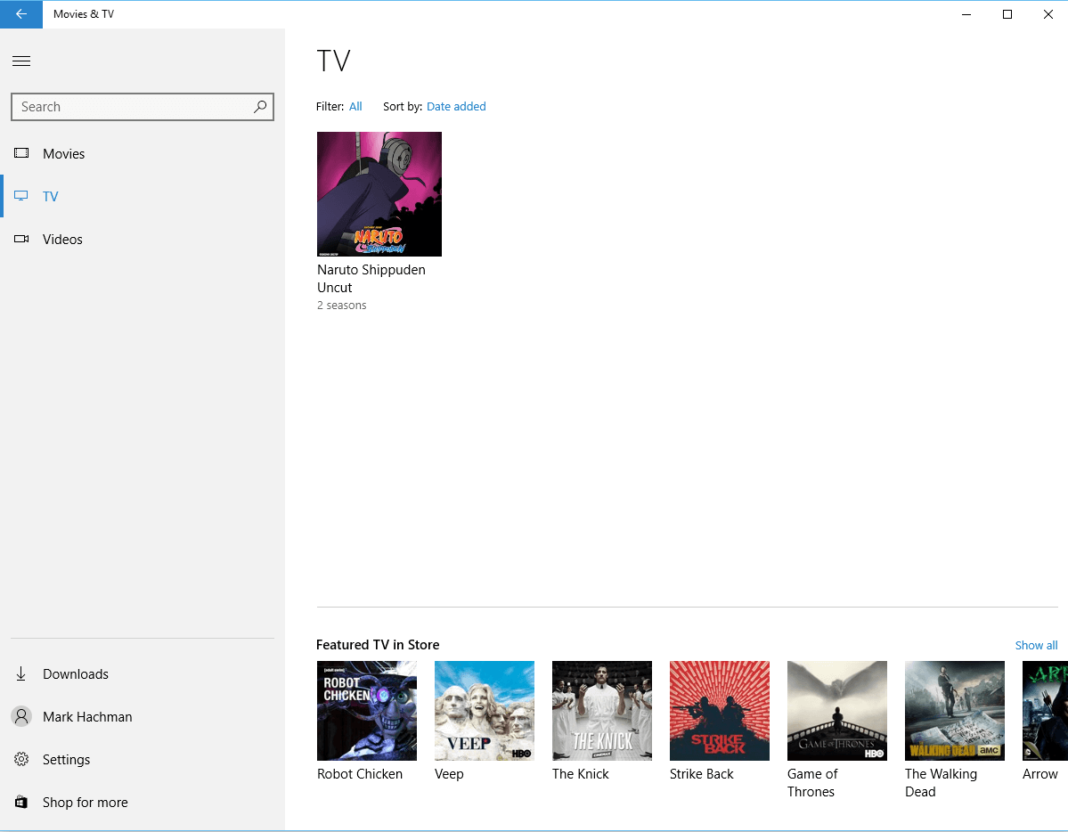Click the magnifier icon in the search box
The width and height of the screenshot is (1068, 832).
coord(259,106)
